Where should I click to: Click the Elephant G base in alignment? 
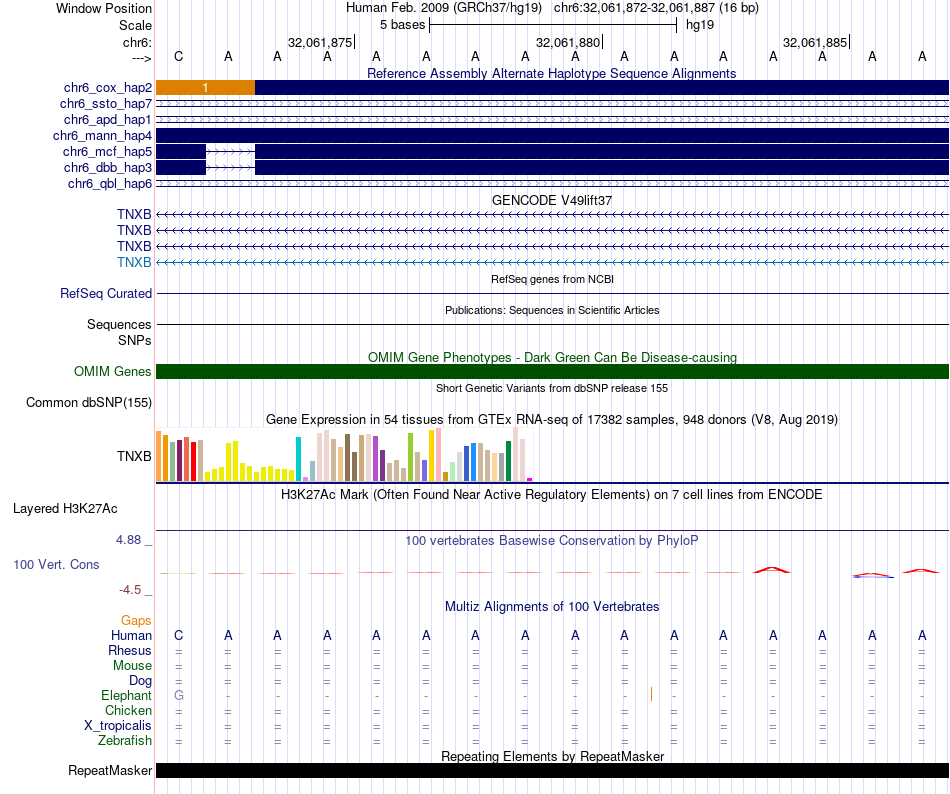179,695
